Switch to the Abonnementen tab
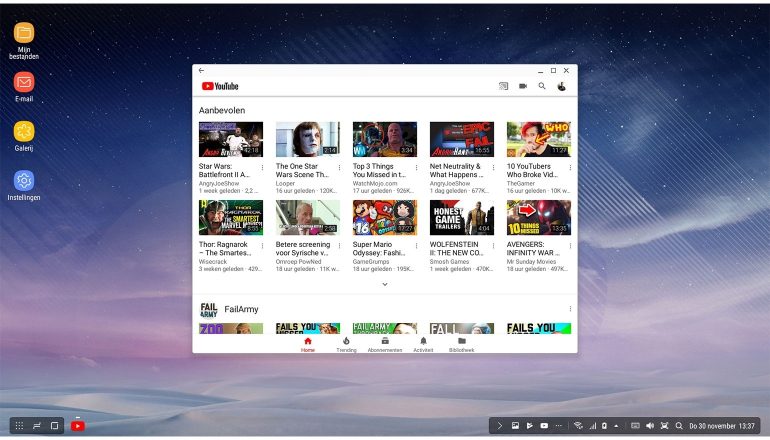Viewport: 770px width, 440px height. click(x=385, y=344)
